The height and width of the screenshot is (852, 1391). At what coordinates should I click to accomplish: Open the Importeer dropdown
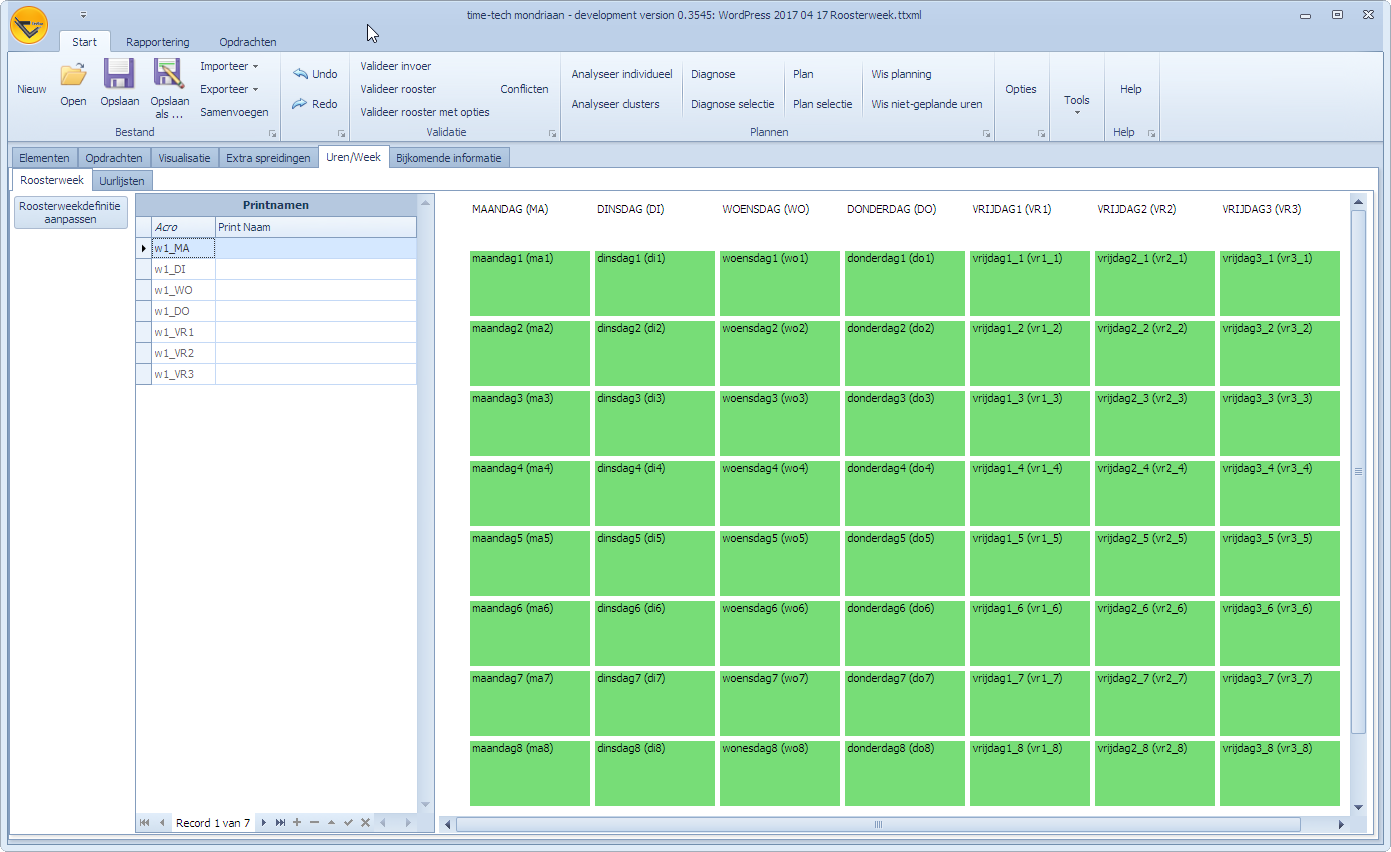(x=229, y=66)
